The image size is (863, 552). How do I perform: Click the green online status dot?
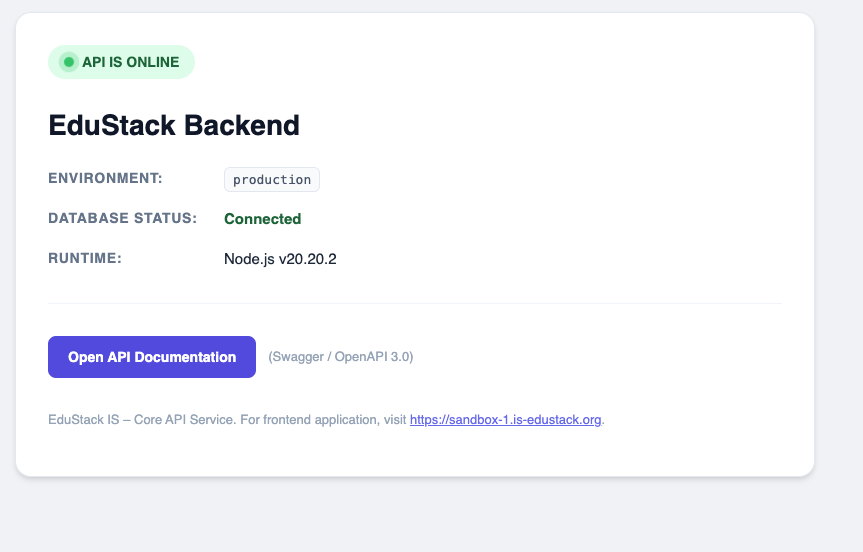(69, 62)
